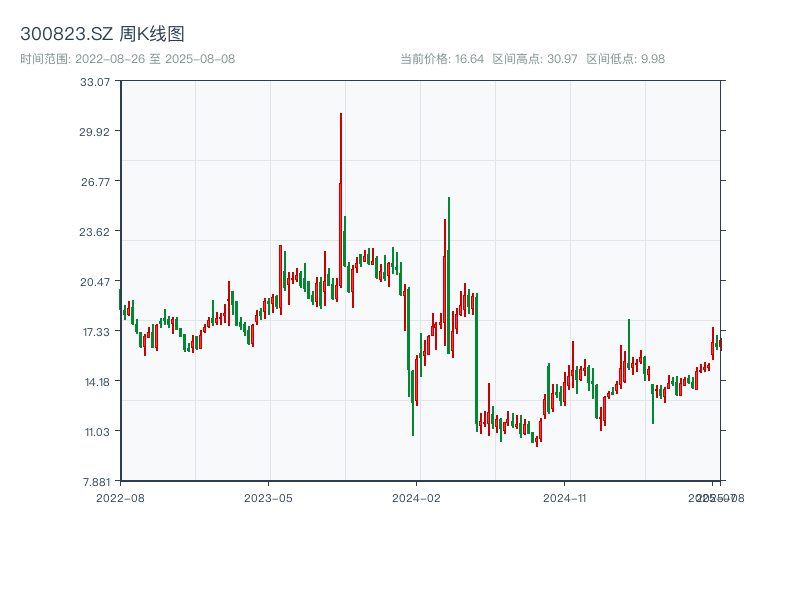Click the 7.881 y-axis price label
This screenshot has width=800, height=600.
pyautogui.click(x=95, y=481)
